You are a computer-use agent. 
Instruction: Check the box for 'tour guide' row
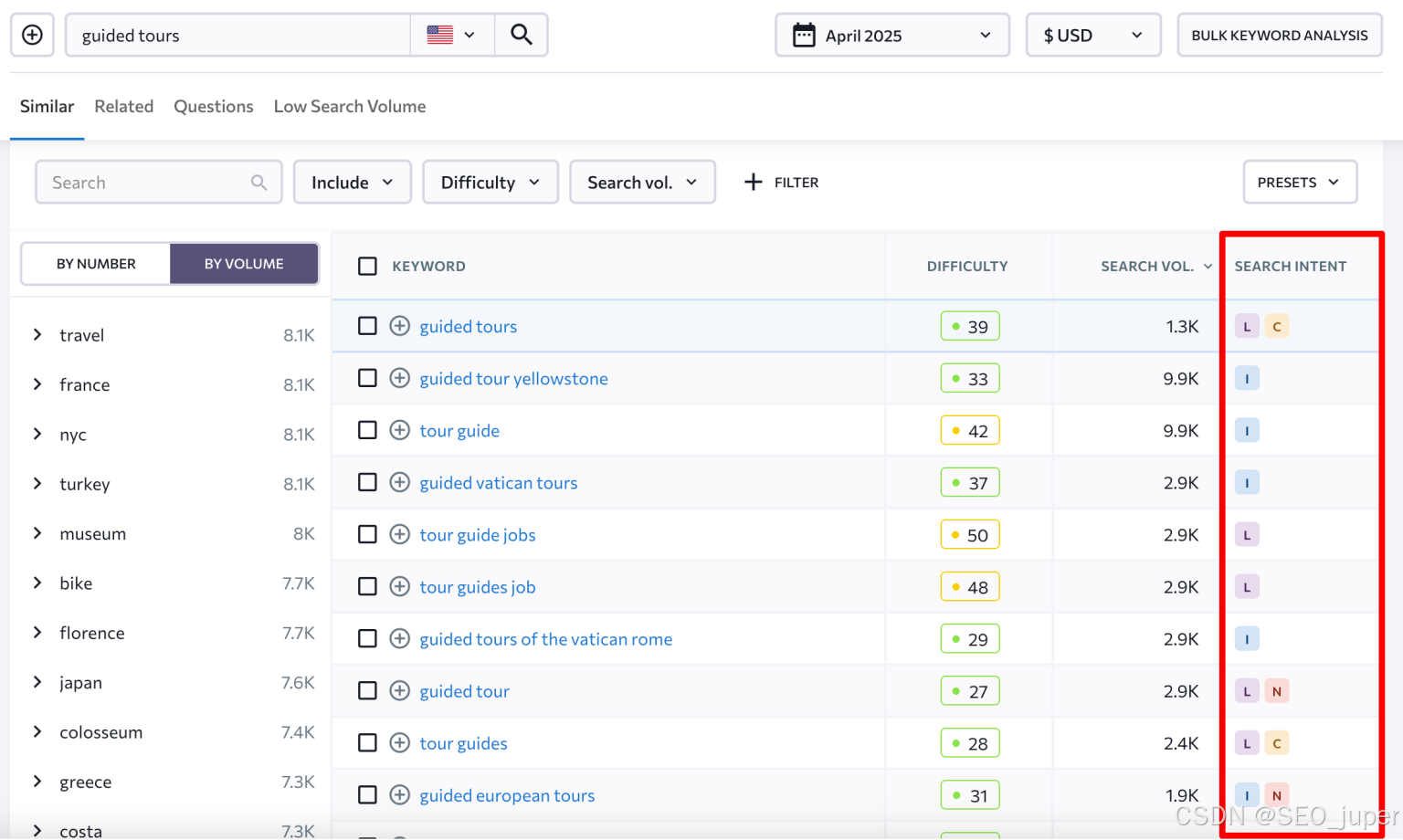pos(367,430)
